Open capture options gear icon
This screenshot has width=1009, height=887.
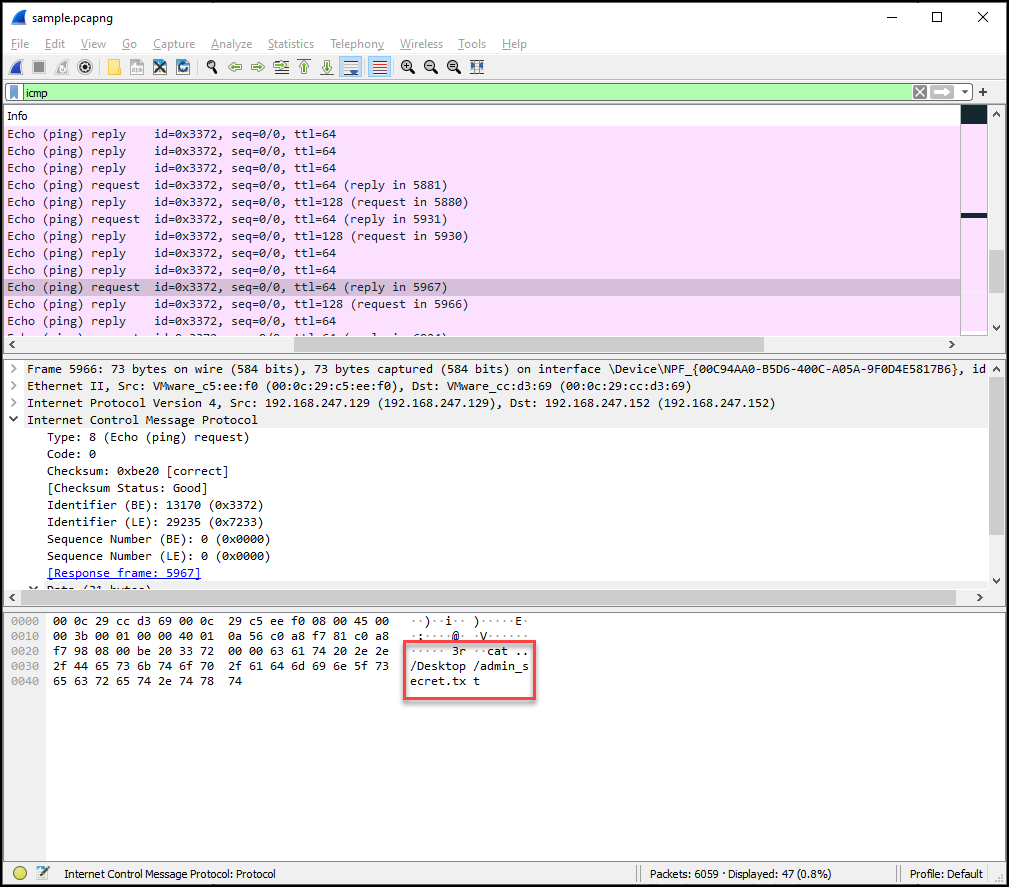point(85,67)
